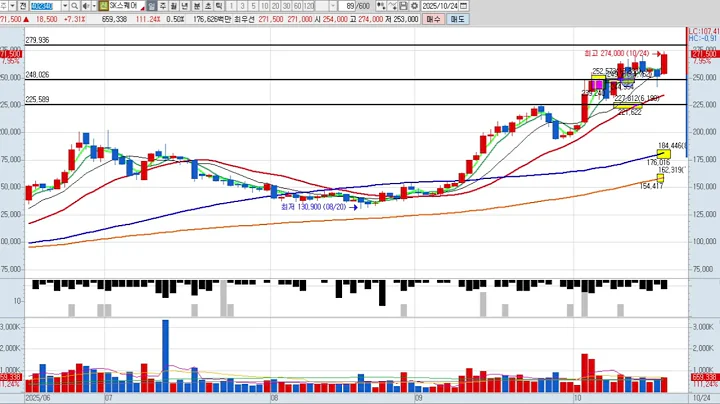Click the 10/24 date label at bottom right
The image size is (720, 404).
coord(701,398)
